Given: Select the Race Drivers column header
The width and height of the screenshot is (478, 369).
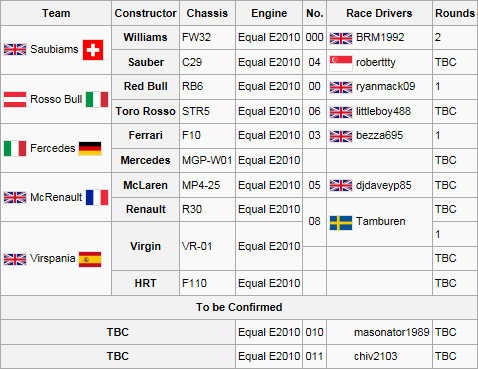Looking at the screenshot, I should [379, 13].
